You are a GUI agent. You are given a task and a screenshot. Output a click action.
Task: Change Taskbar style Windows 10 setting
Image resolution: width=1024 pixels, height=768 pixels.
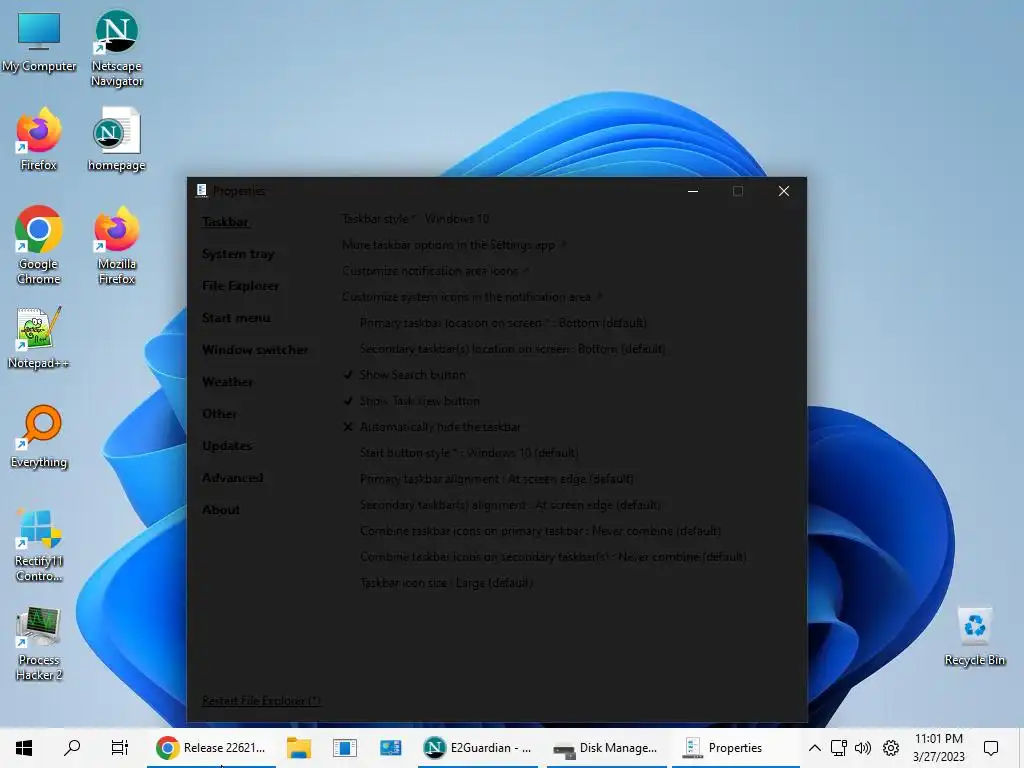415,219
